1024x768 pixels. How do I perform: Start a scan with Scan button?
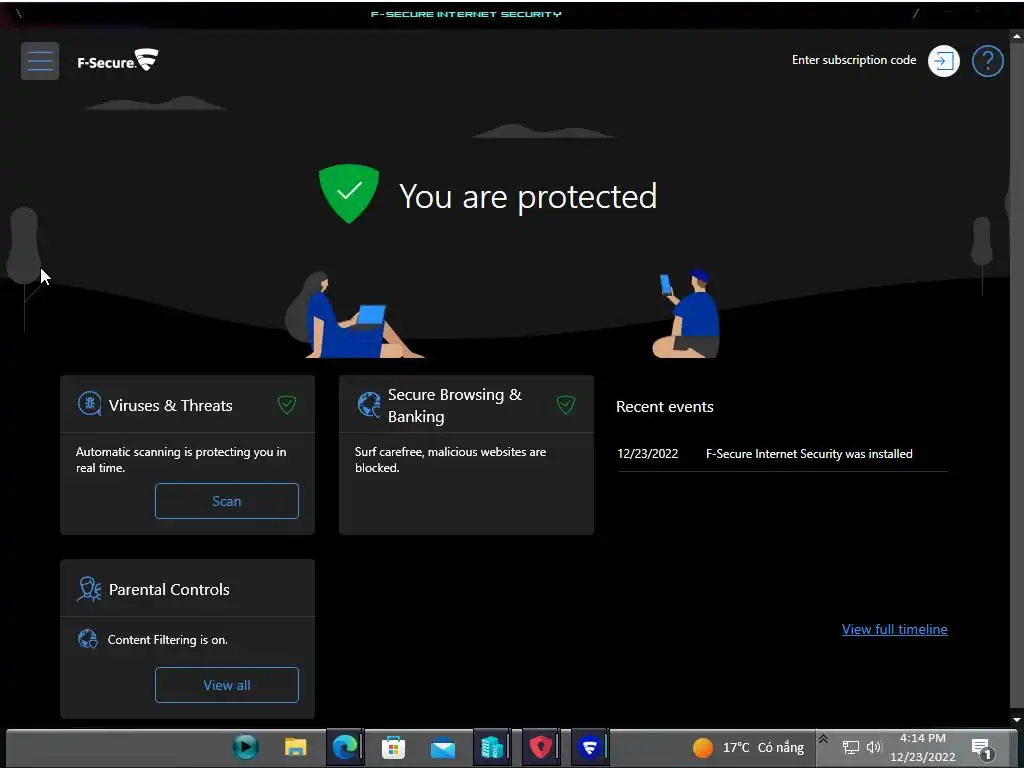227,501
